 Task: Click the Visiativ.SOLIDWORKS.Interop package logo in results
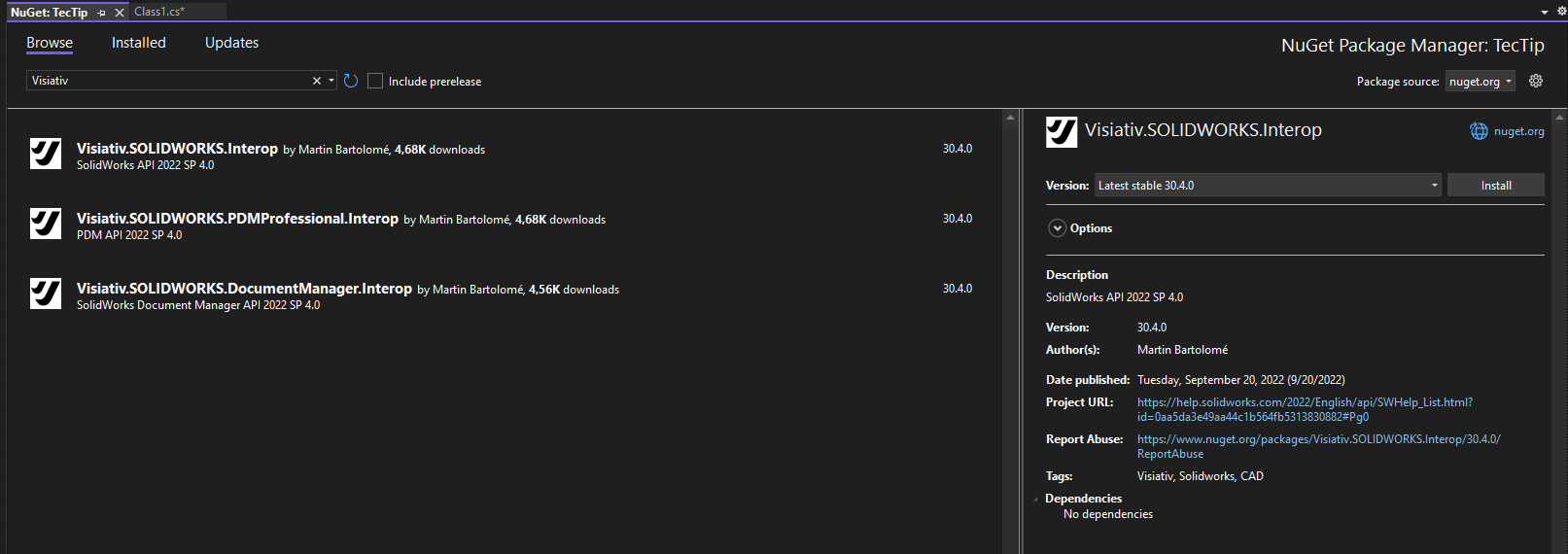46,154
